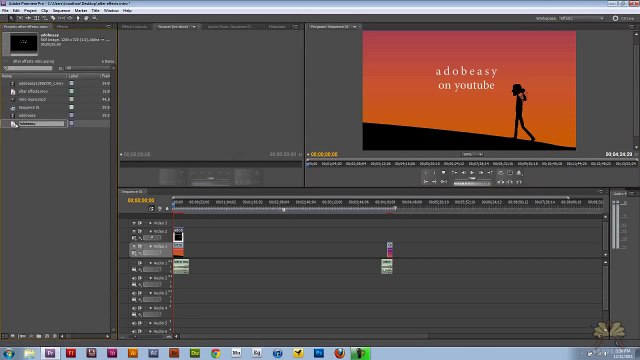Screen dimensions: 640x360
Task: Click Play in Program monitor
Action: pos(472,173)
